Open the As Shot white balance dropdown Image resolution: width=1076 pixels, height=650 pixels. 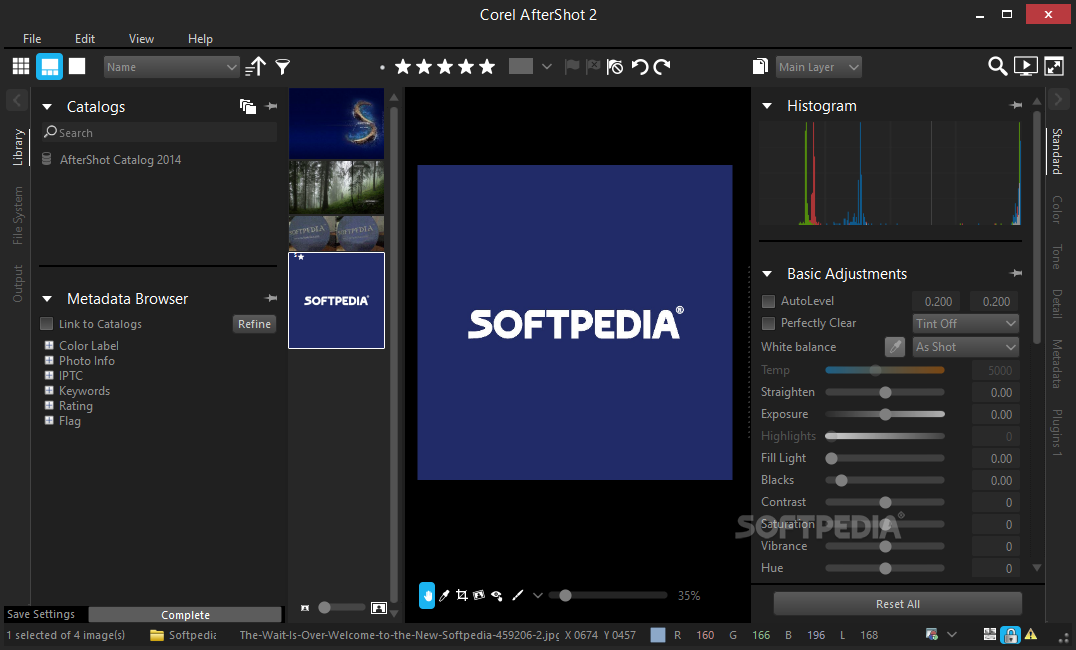(966, 347)
